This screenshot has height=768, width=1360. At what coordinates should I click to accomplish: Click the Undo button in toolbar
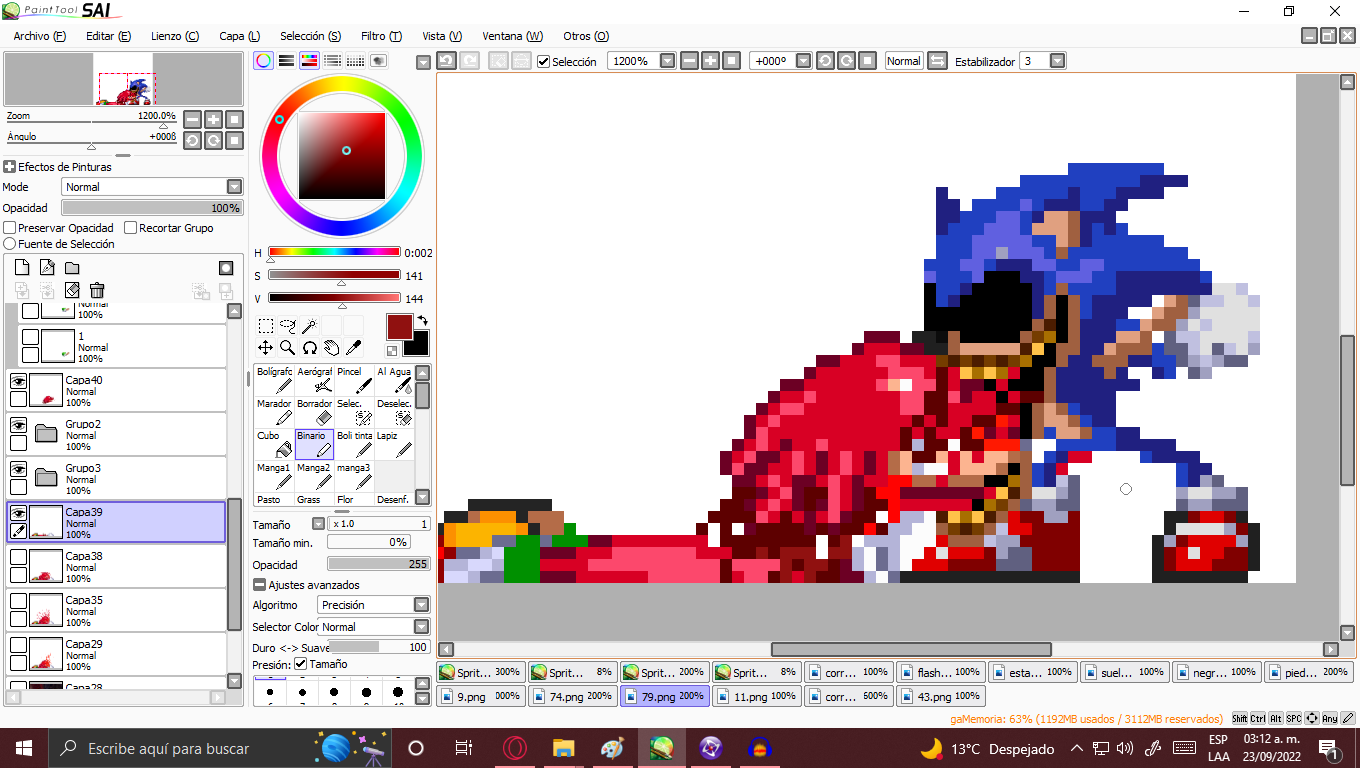tap(446, 61)
